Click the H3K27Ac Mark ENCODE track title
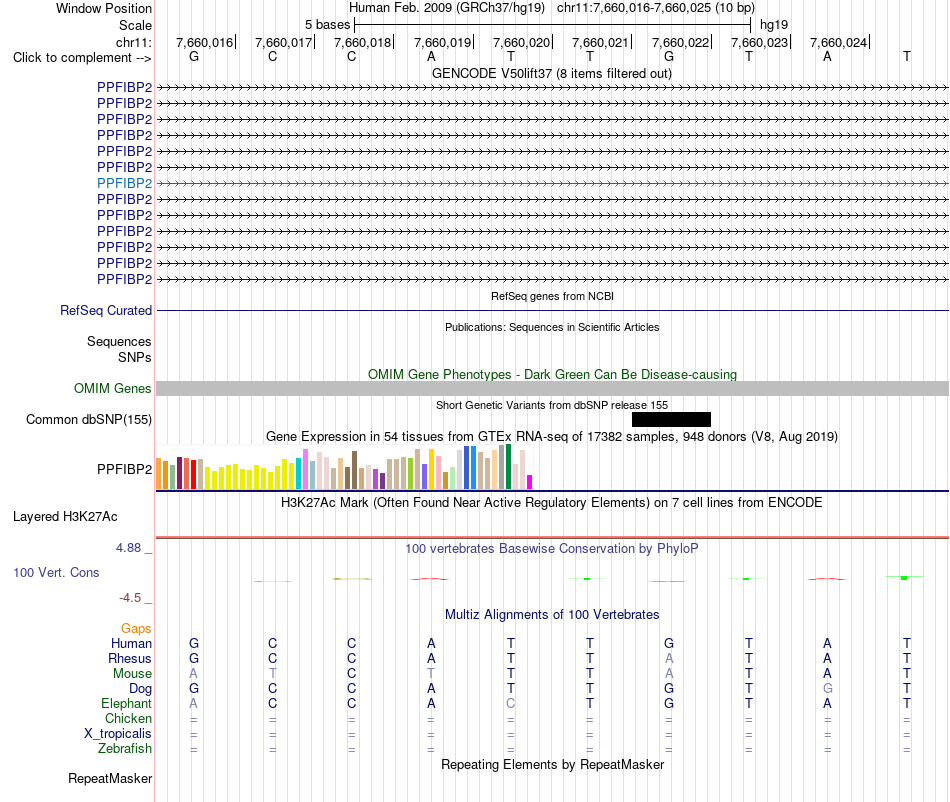950x802 pixels. click(551, 502)
